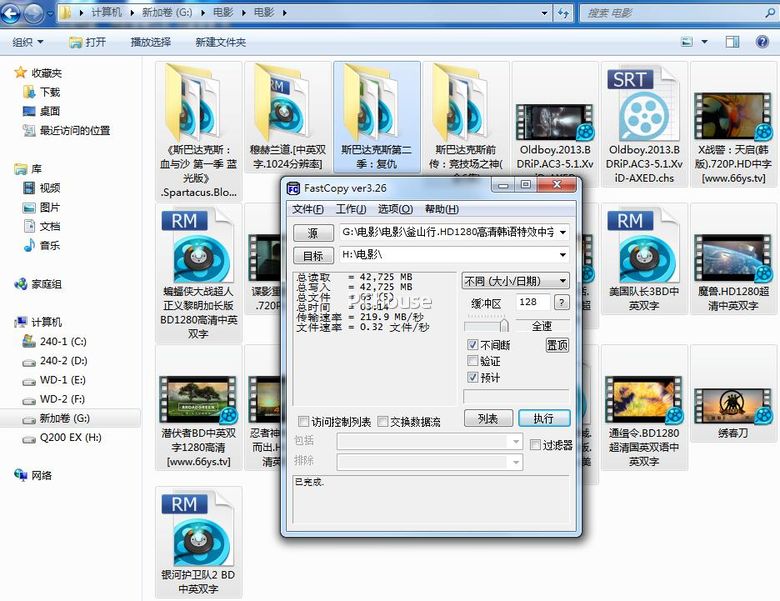Open the Explorer help icon
Screen dimensions: 780x601
760,42
